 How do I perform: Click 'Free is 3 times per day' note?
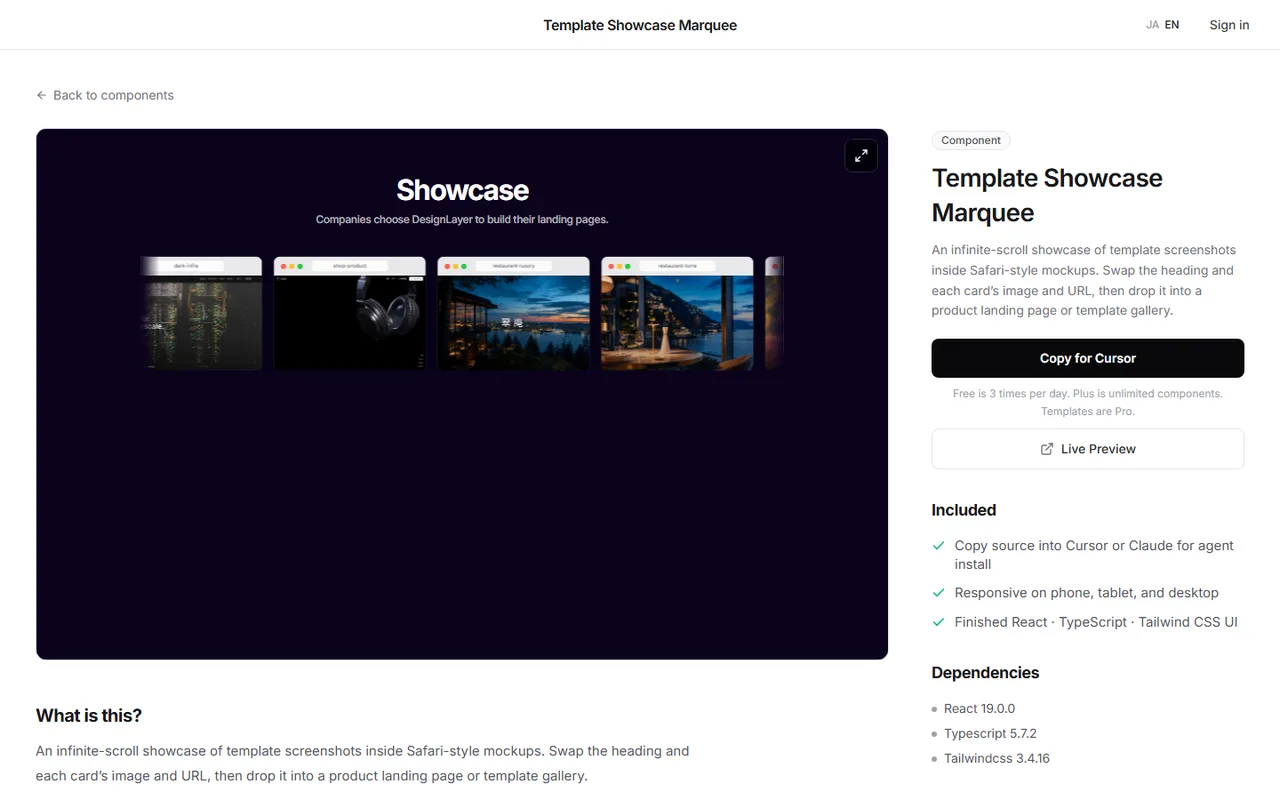coord(1088,402)
